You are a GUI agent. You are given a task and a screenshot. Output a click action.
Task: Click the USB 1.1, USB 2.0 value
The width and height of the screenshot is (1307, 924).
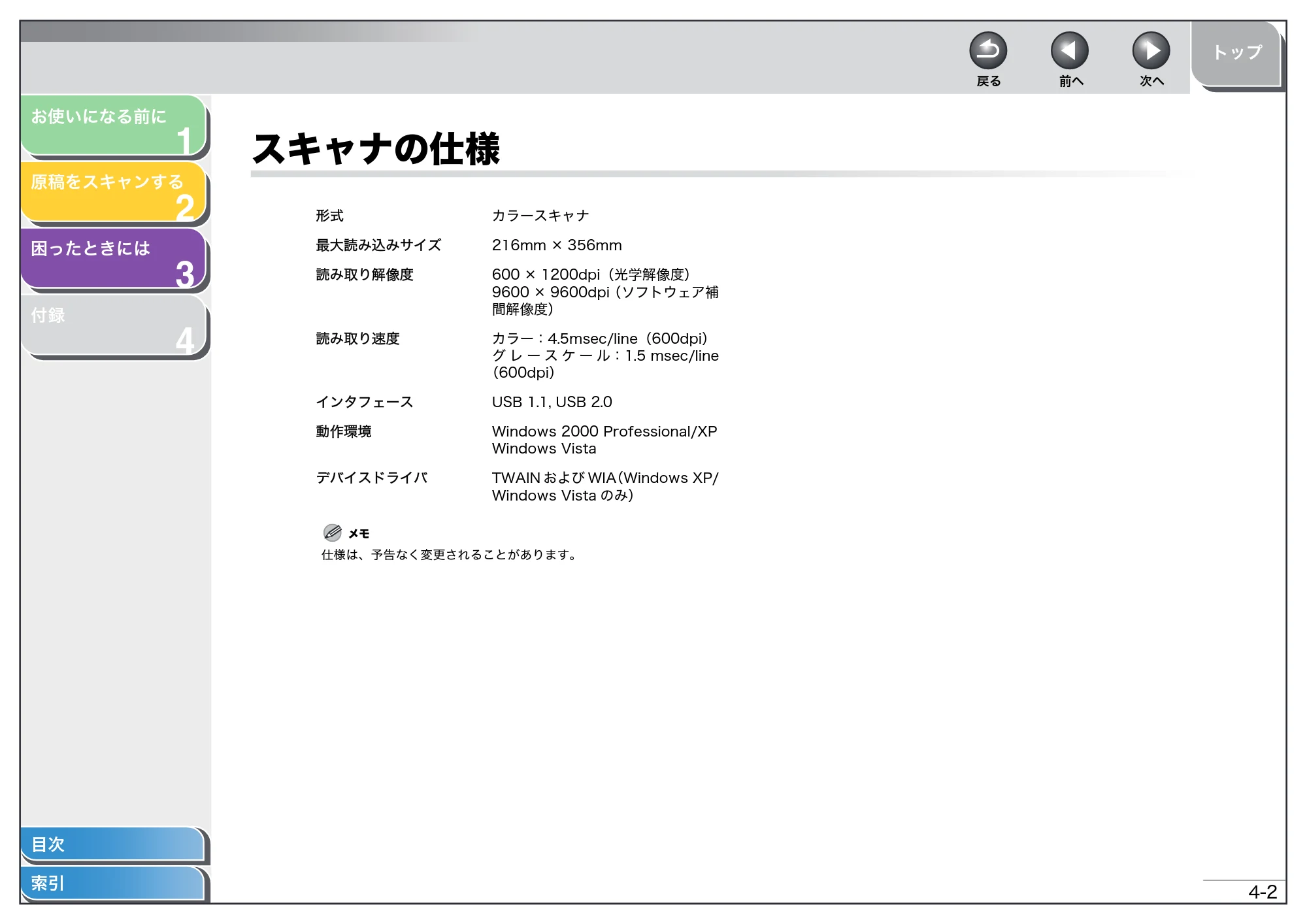point(552,402)
